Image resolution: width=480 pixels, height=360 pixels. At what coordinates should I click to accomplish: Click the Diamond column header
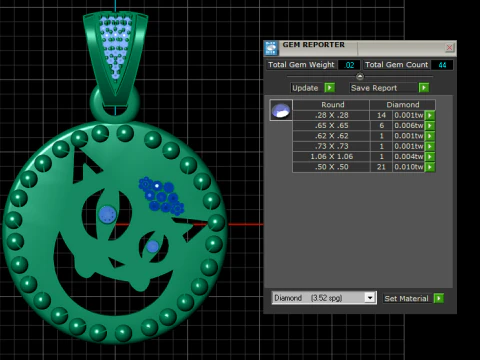click(403, 105)
